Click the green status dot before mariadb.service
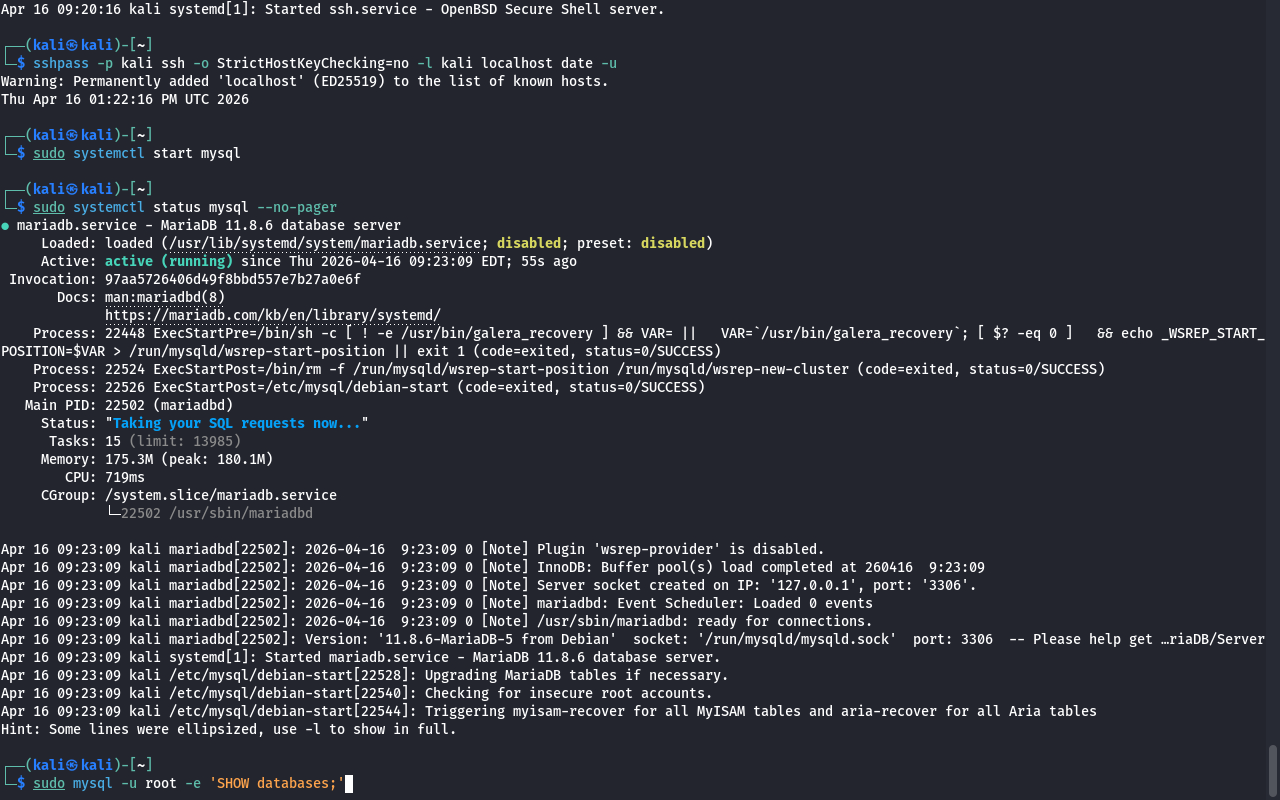The height and width of the screenshot is (800, 1280). [x=5, y=226]
